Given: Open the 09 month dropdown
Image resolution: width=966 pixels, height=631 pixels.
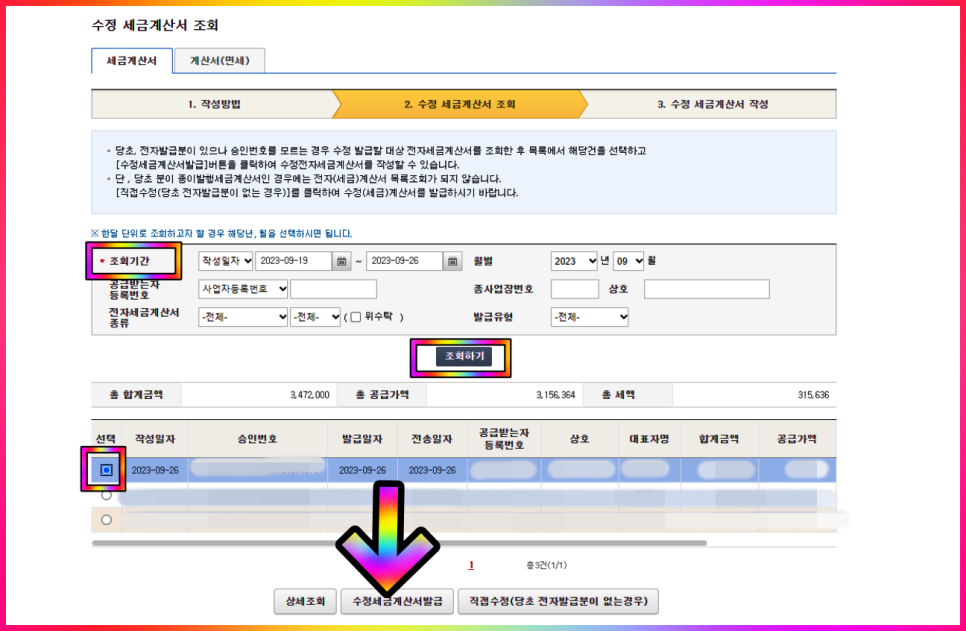Looking at the screenshot, I should 628,261.
